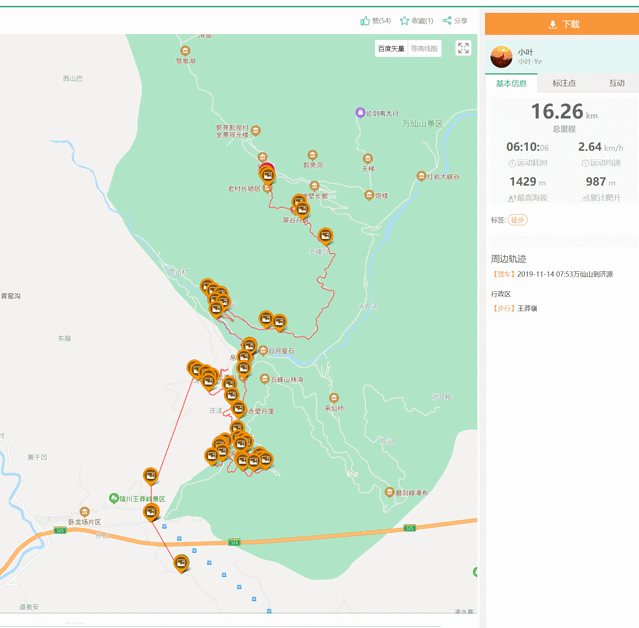This screenshot has width=639, height=628.
Task: Open the 互动 tab
Action: [616, 83]
